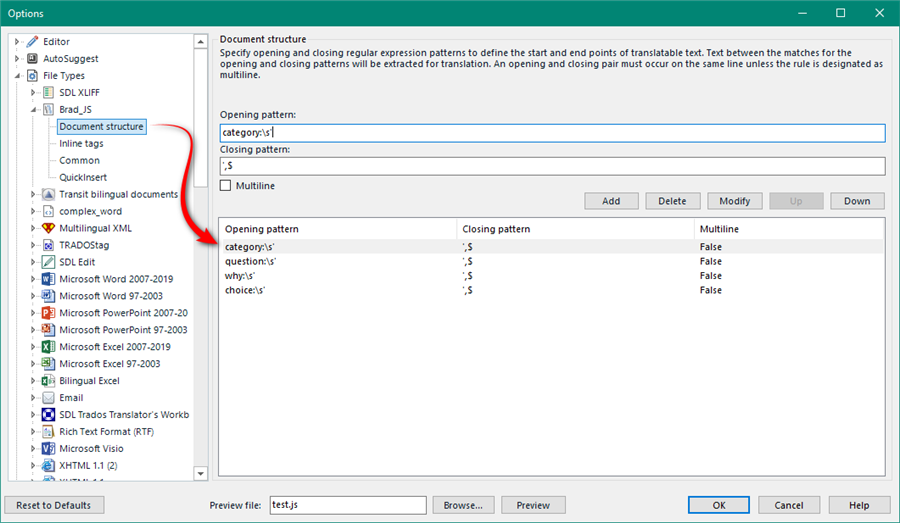Click the Microsoft Visio icon
The height and width of the screenshot is (523, 900).
[49, 448]
